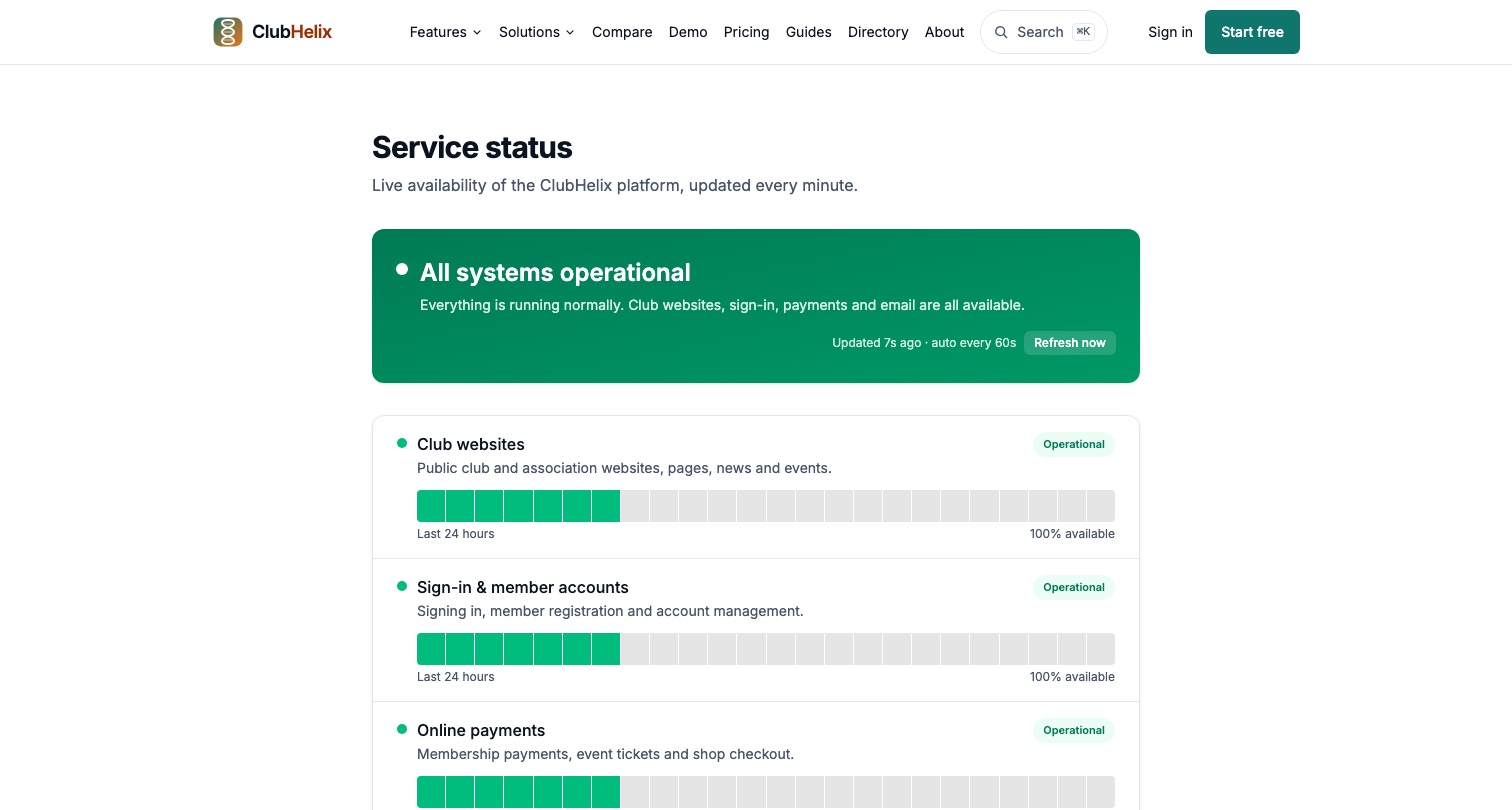Click Last 24 hours under Sign-in accounts
1512x810 pixels.
tap(456, 677)
